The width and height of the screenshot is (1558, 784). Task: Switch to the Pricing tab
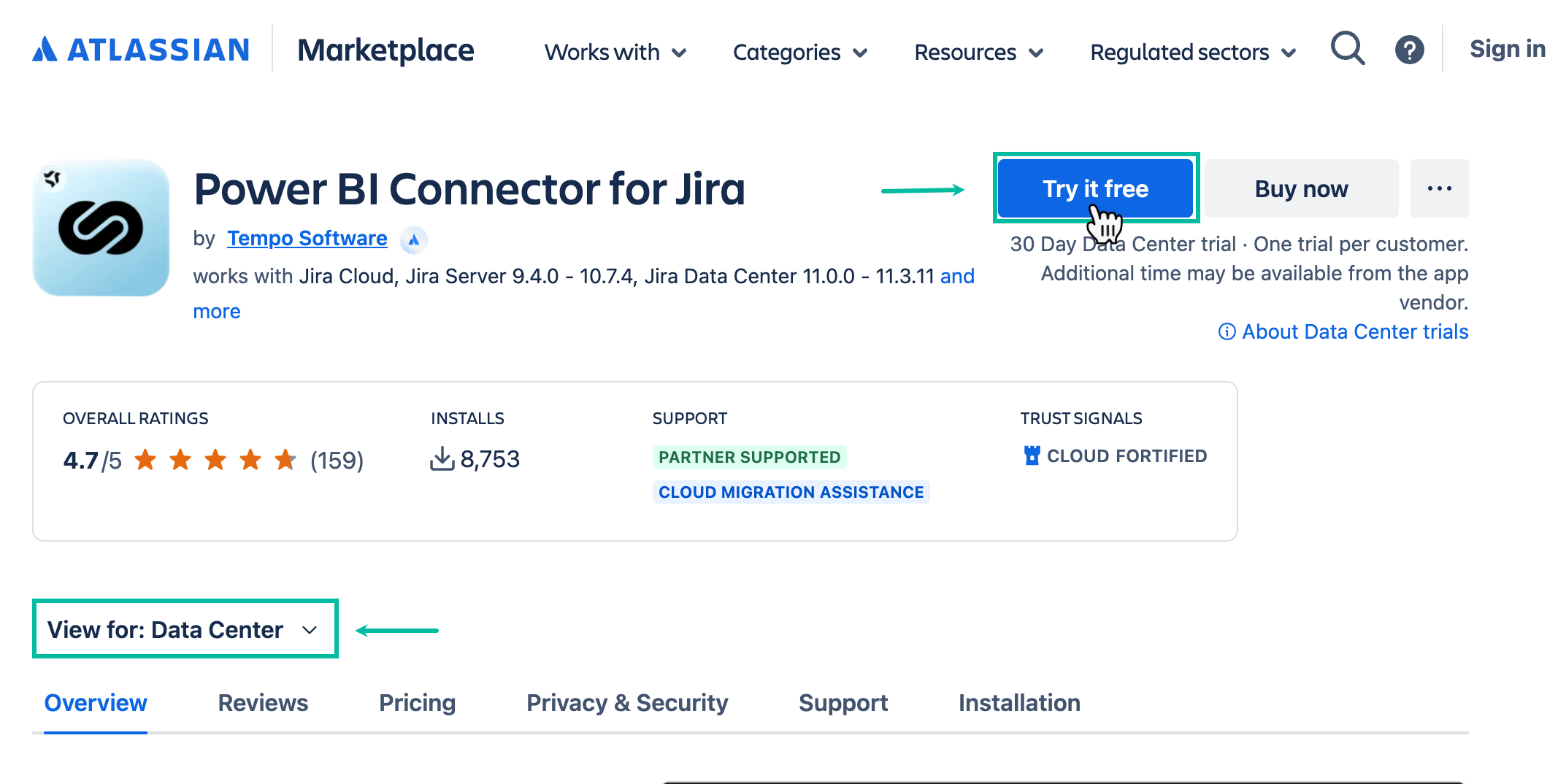(417, 703)
